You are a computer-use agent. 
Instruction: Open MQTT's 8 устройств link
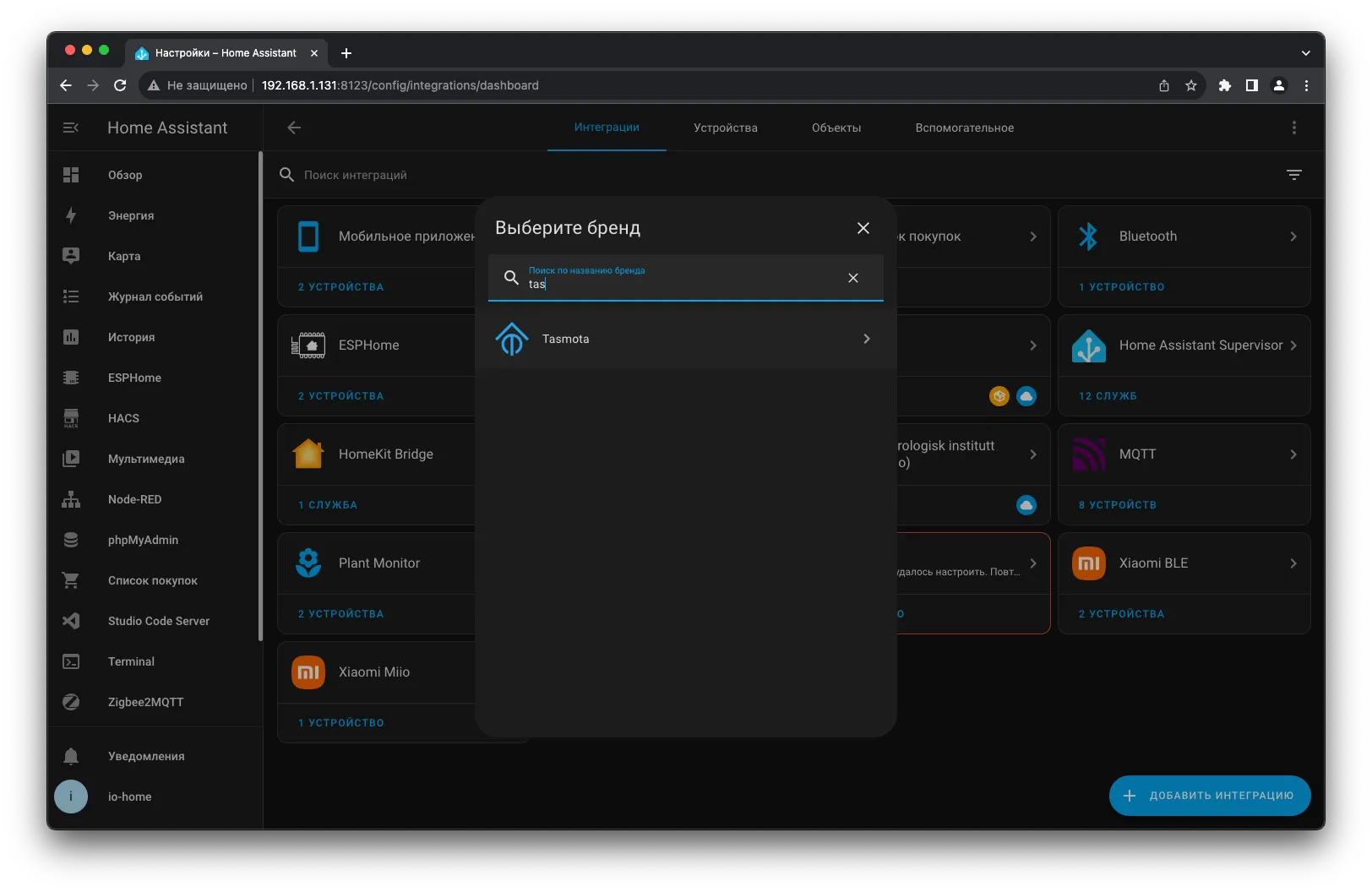tap(1118, 505)
